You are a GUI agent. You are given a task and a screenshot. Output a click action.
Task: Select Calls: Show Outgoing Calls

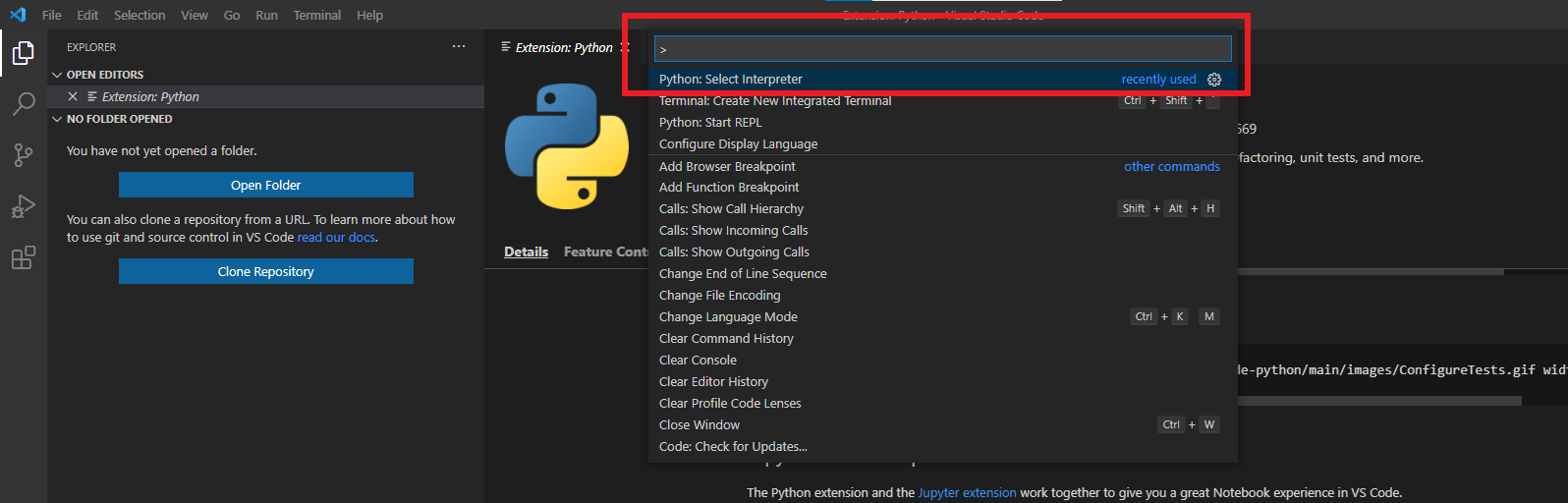pyautogui.click(x=943, y=251)
